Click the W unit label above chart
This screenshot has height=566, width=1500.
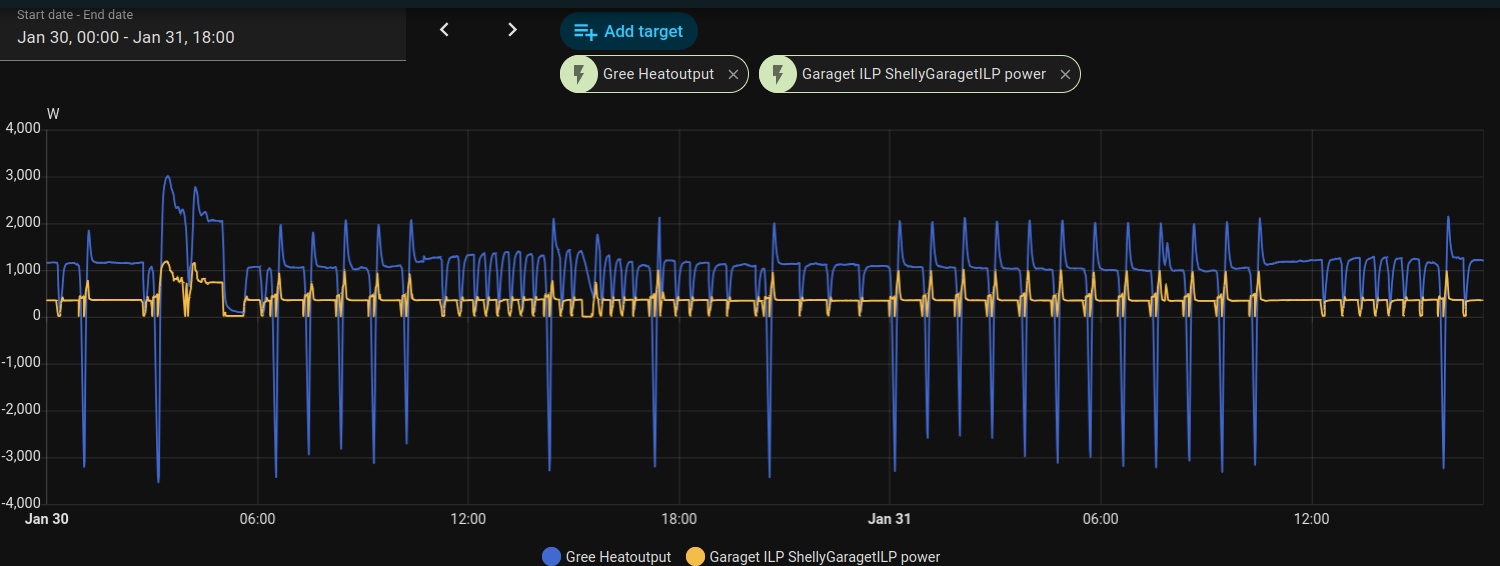click(x=53, y=114)
